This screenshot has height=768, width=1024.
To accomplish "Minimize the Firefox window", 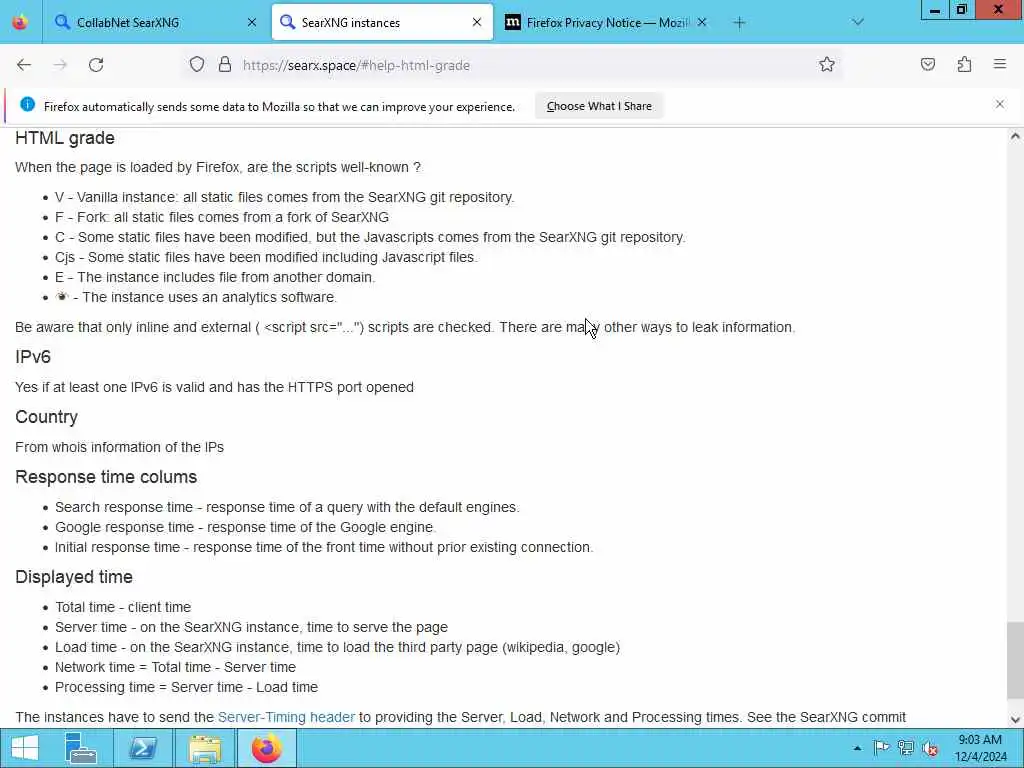I will click(935, 10).
